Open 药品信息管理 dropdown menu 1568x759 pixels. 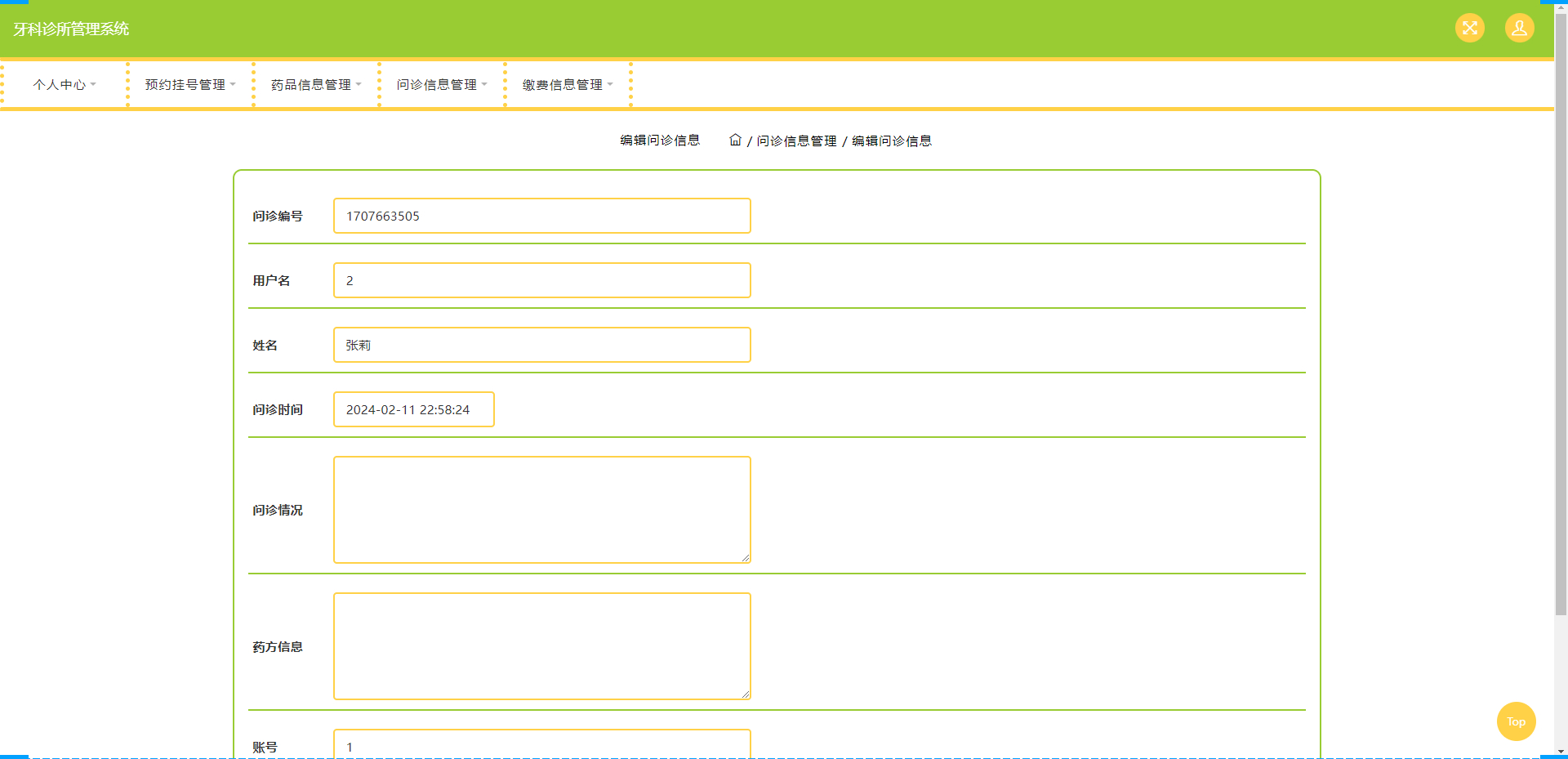point(316,84)
